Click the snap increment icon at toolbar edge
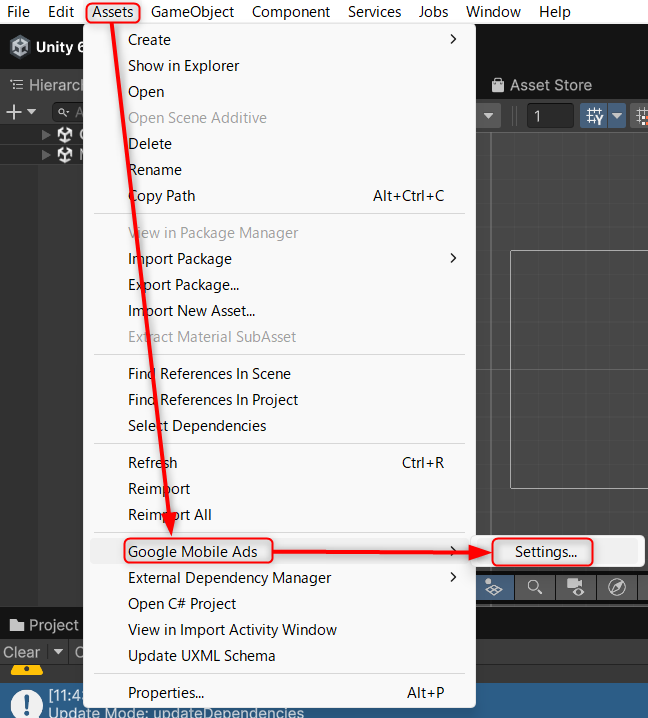Screen dimensions: 648x718 [x=641, y=116]
